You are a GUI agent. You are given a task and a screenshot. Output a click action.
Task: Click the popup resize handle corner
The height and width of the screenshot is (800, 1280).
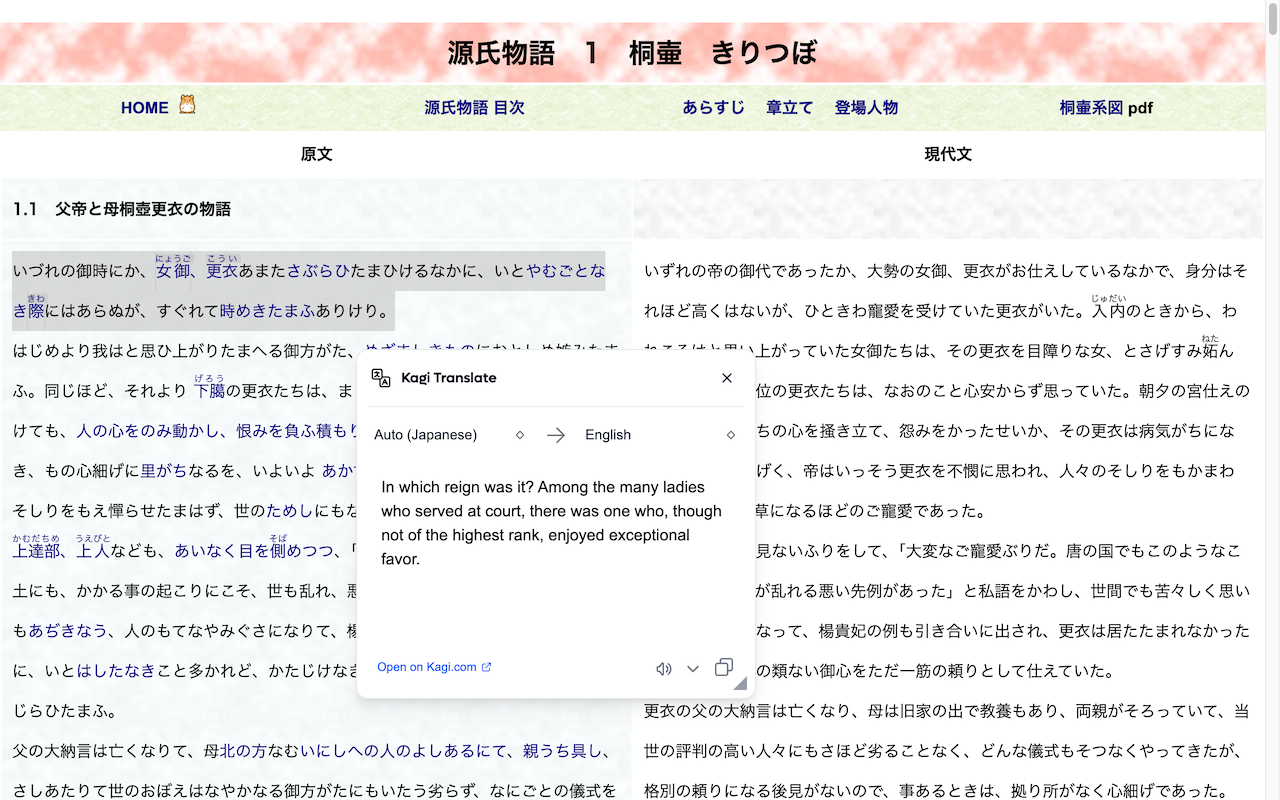coord(738,682)
